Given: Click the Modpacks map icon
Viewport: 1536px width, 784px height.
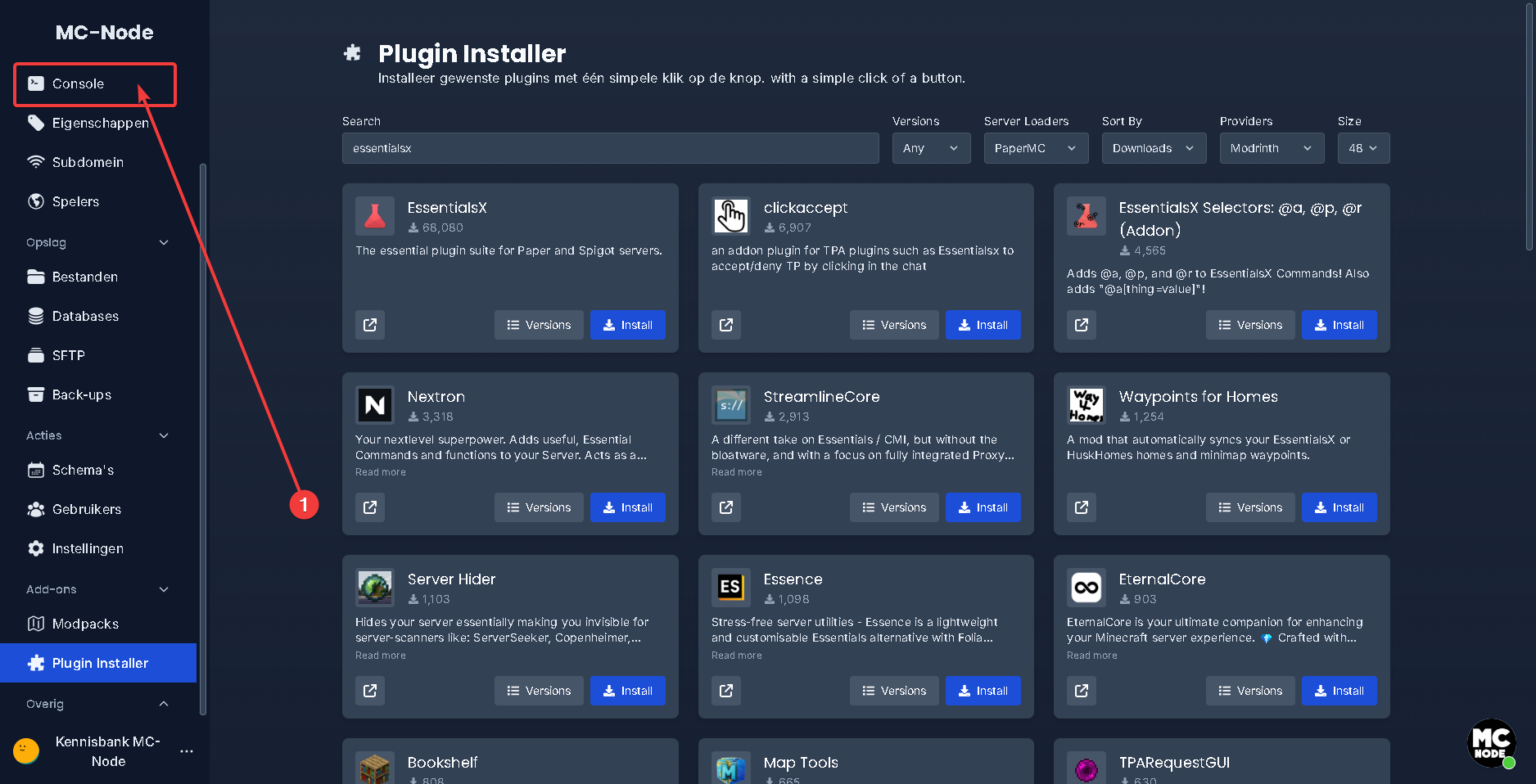Looking at the screenshot, I should (x=36, y=624).
